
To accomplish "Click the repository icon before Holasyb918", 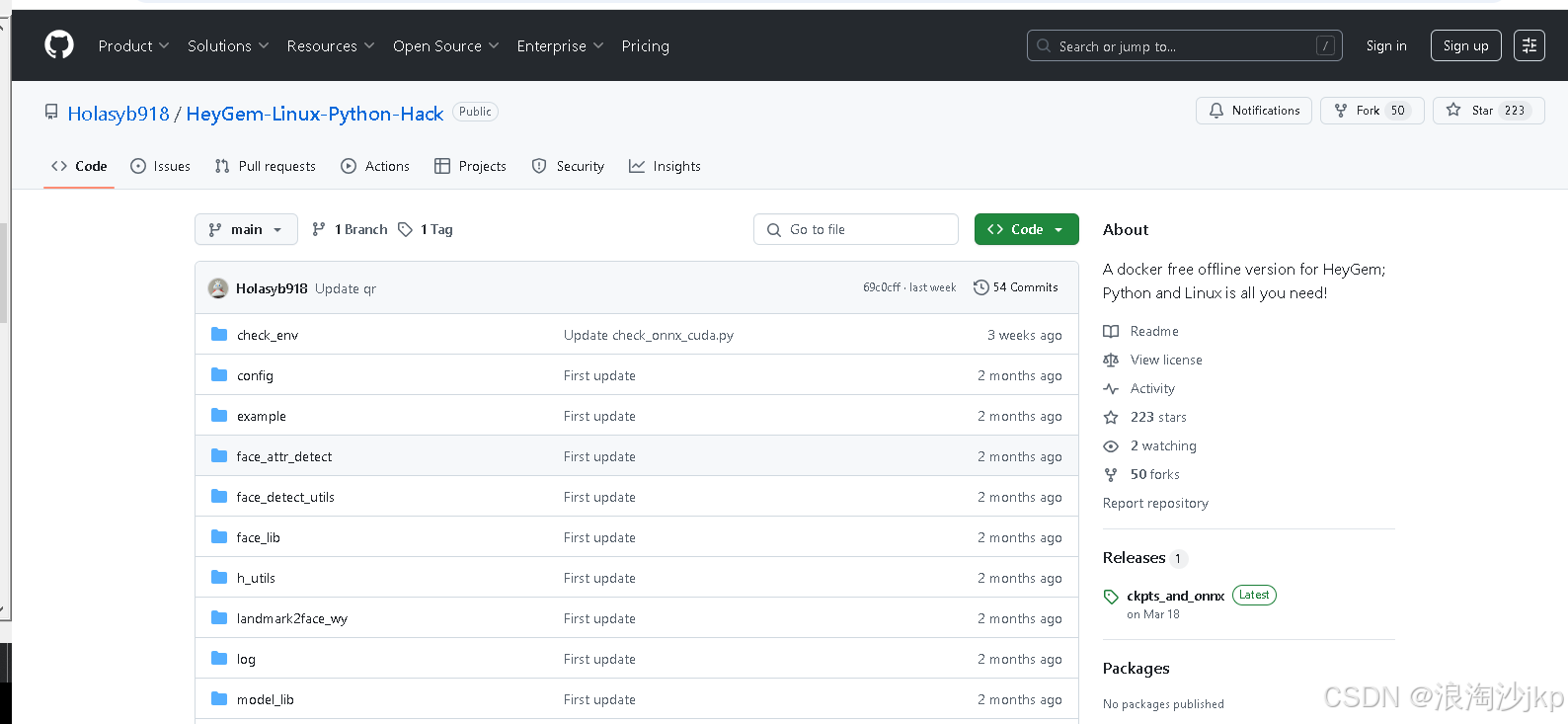I will click(x=51, y=112).
